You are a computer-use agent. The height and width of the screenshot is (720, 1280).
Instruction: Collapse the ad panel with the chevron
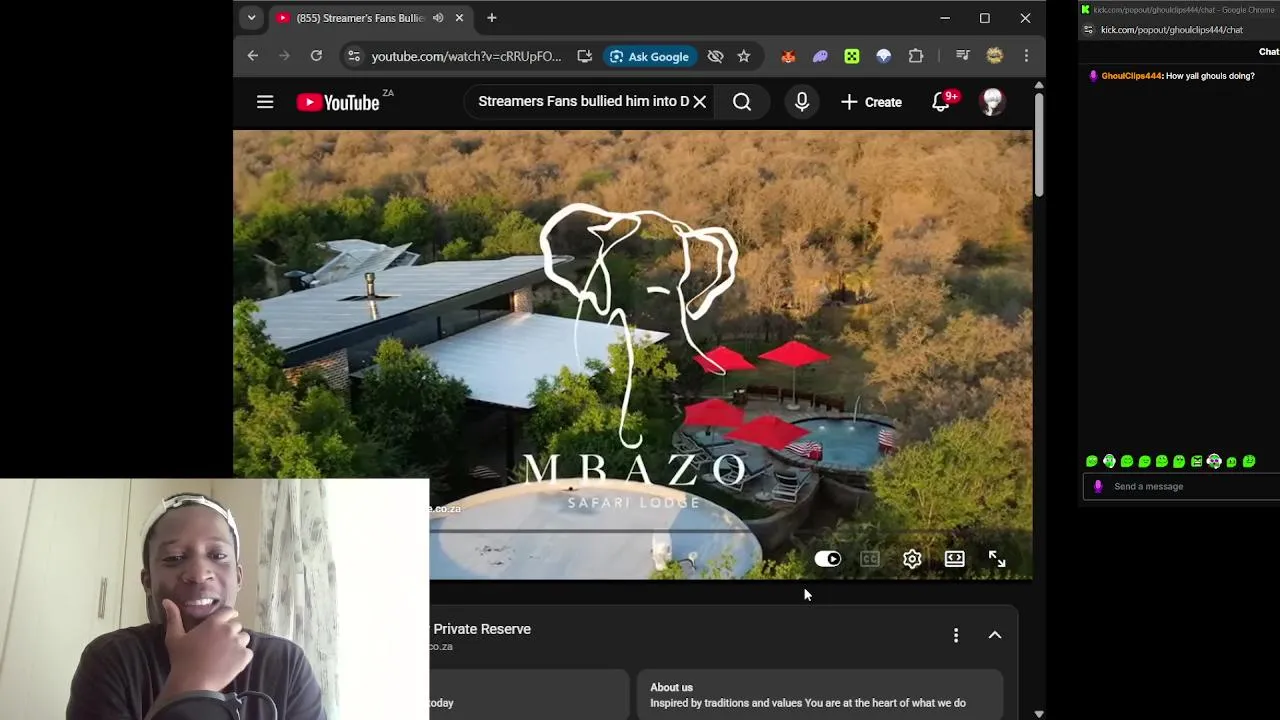point(995,635)
